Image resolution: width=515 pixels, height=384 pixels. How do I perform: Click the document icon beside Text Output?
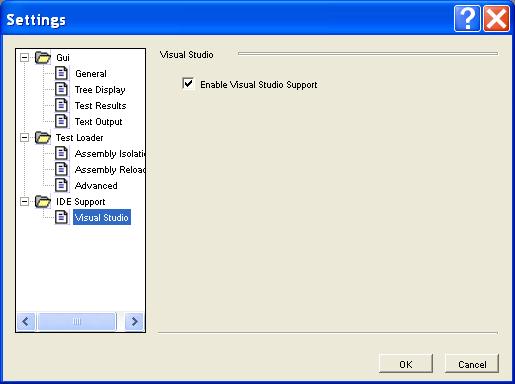click(x=61, y=121)
